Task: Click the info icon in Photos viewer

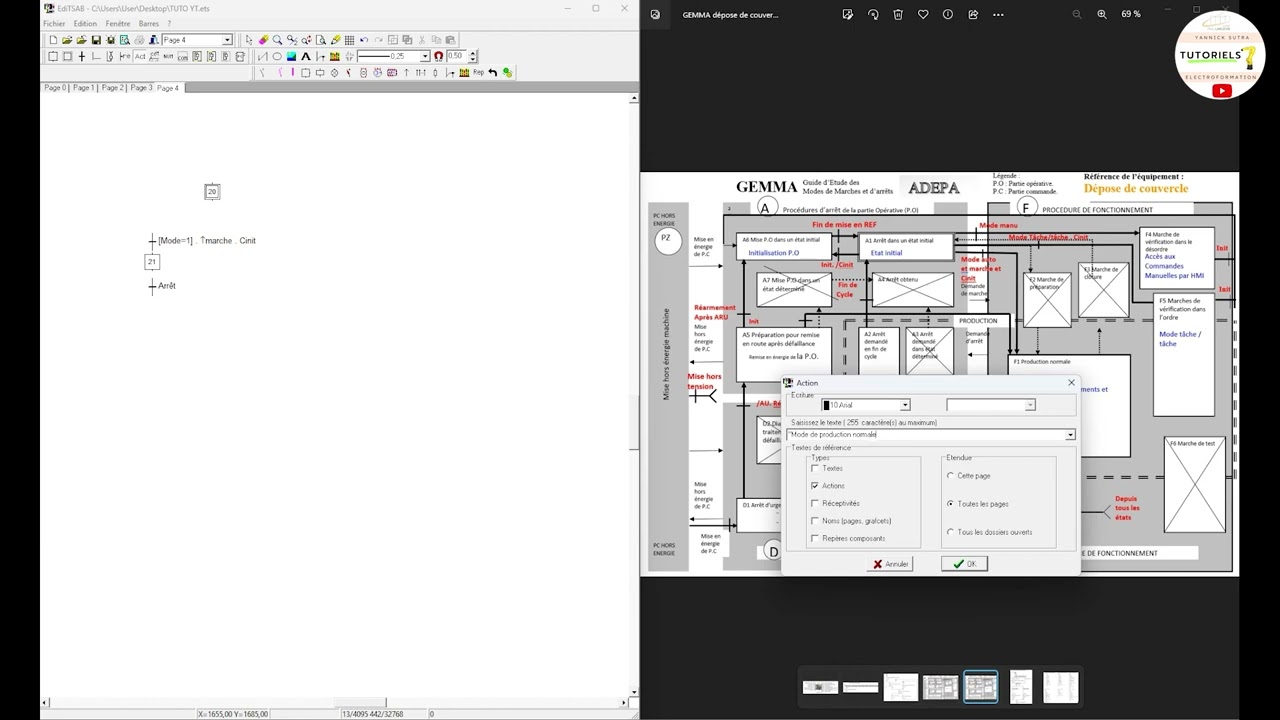Action: click(x=948, y=14)
